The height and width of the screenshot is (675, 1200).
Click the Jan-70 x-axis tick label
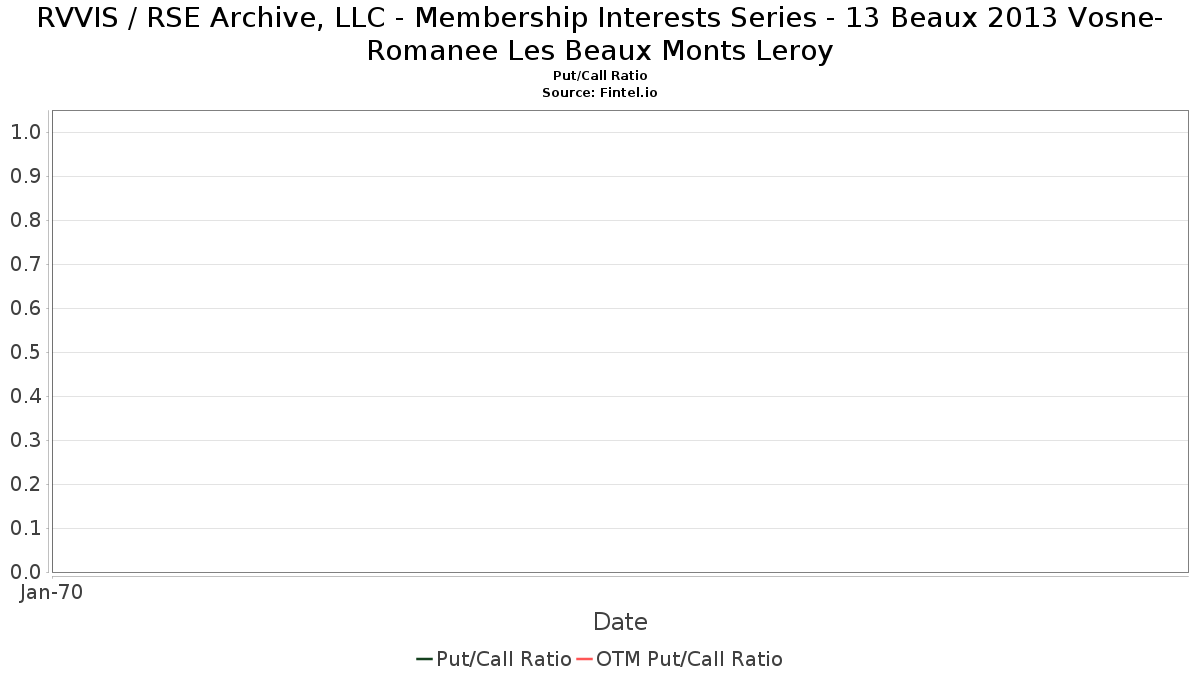point(52,592)
